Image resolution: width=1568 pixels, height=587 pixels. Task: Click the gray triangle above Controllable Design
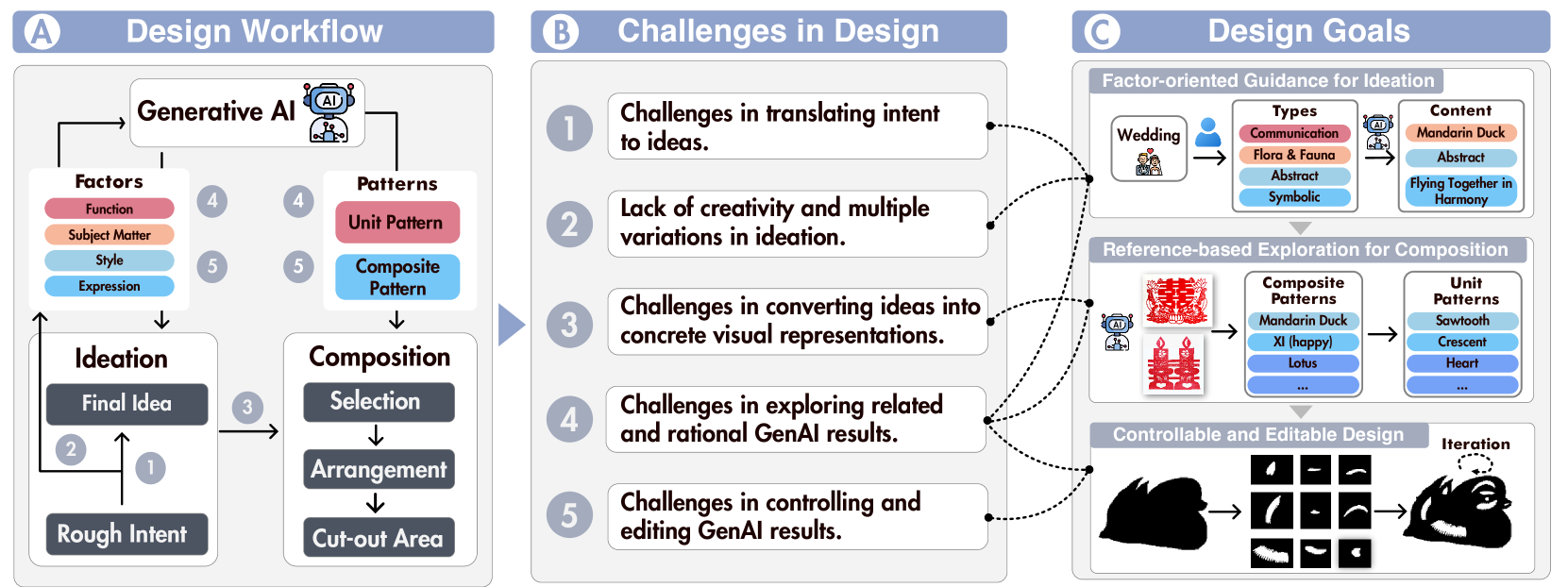[x=1301, y=411]
